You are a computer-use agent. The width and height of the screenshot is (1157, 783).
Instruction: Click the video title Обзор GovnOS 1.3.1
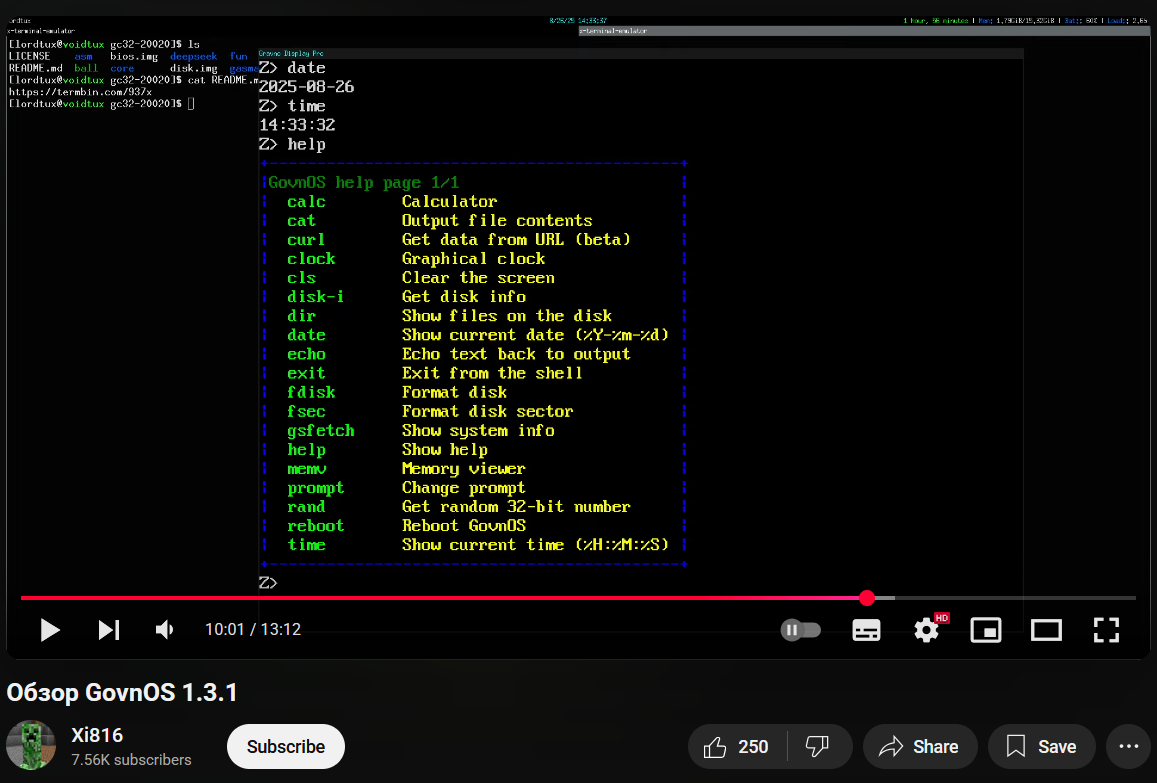click(122, 693)
